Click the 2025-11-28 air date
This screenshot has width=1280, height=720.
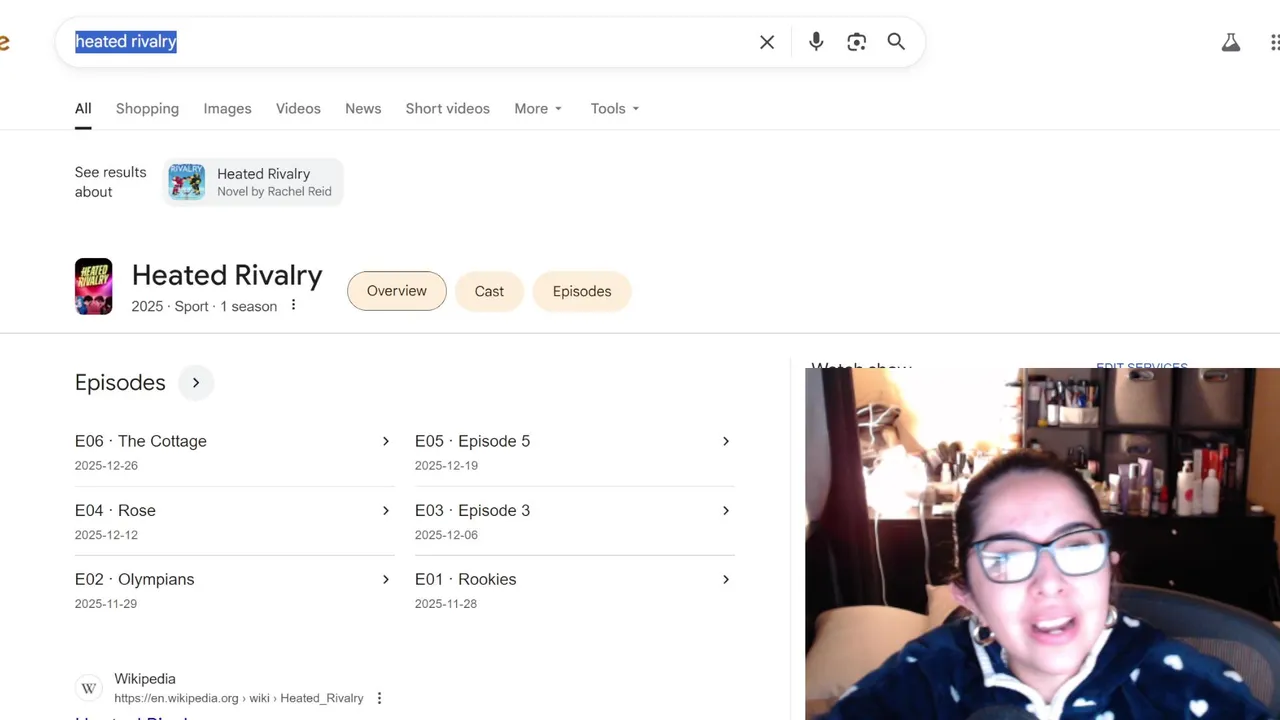coord(446,604)
